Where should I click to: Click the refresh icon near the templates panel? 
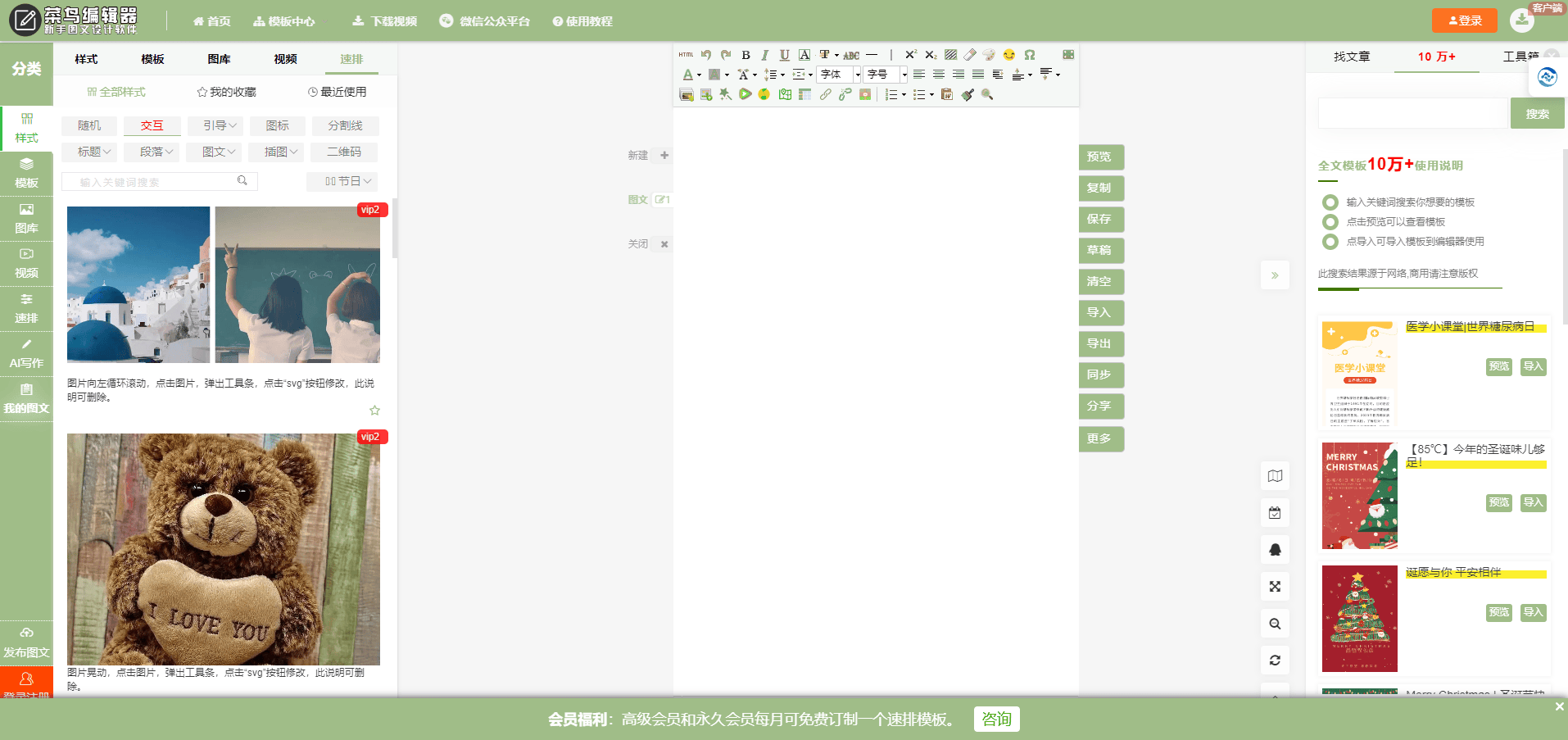point(1275,660)
